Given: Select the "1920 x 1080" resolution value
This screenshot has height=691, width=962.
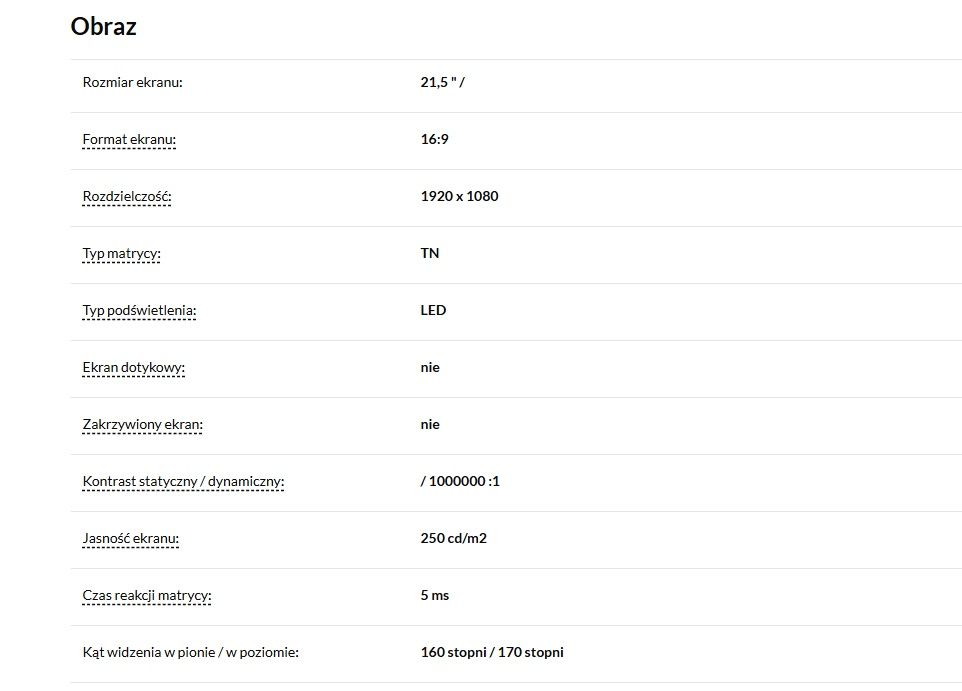Looking at the screenshot, I should tap(459, 196).
